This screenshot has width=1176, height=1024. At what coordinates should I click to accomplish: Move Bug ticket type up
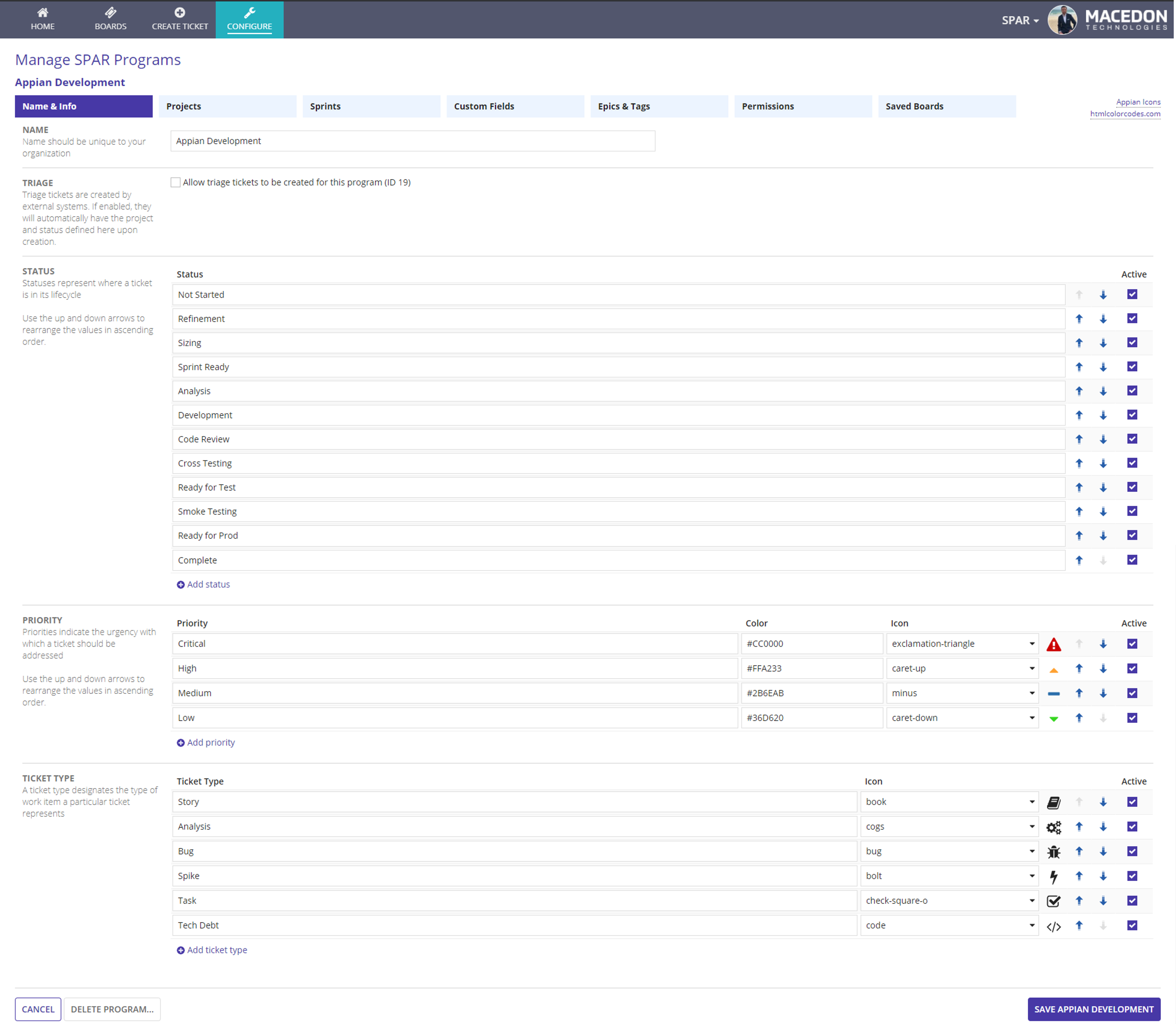point(1079,851)
